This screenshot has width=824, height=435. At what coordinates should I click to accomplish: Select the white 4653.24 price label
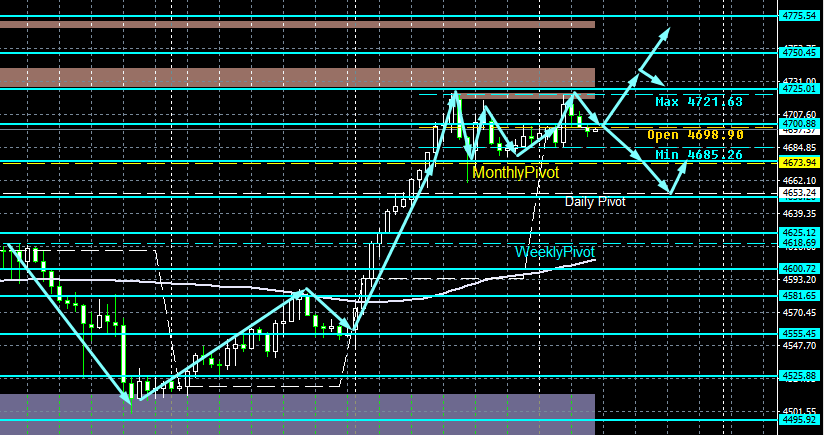pos(799,193)
